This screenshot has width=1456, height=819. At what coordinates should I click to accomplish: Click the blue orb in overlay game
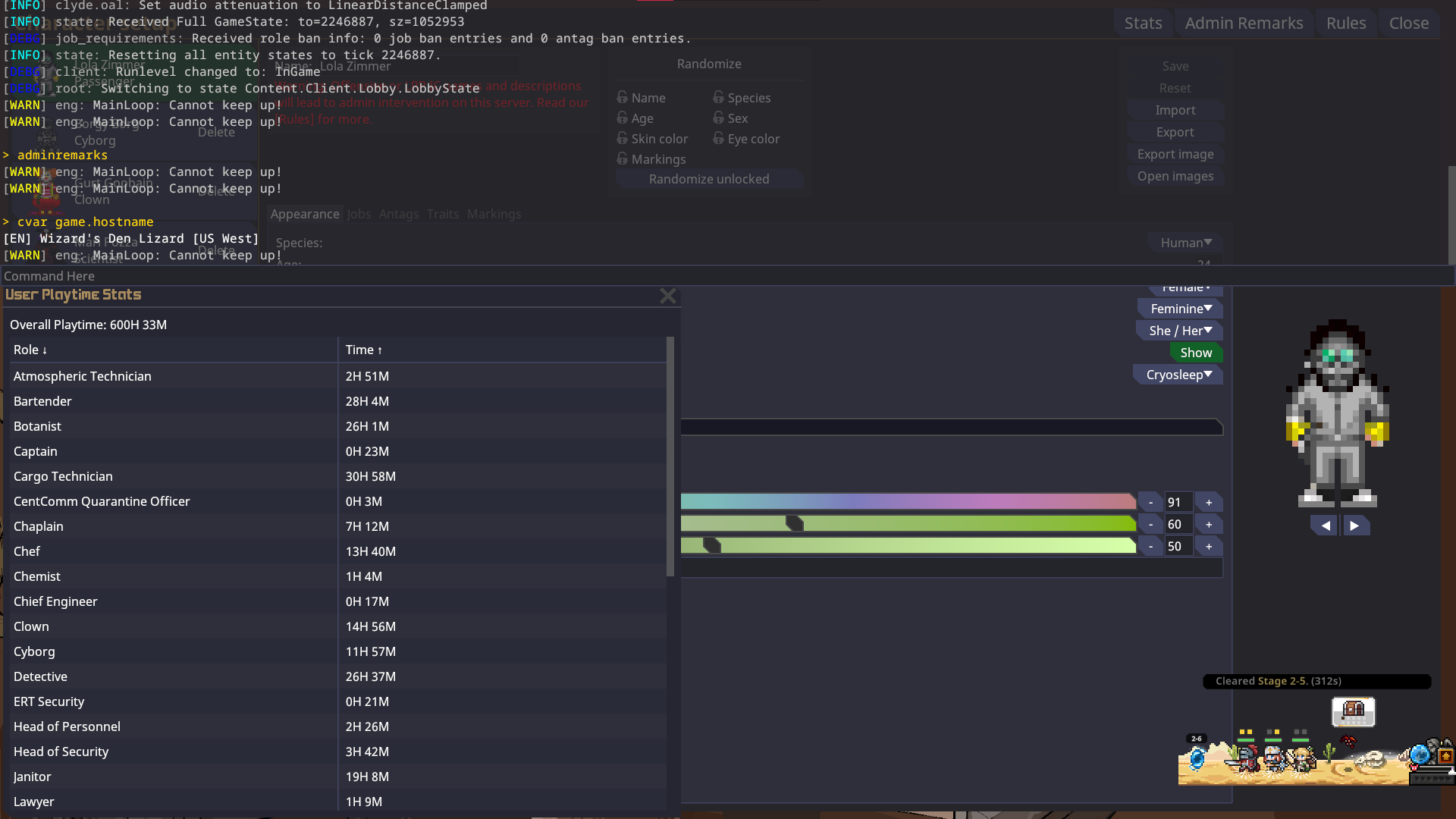1420,755
